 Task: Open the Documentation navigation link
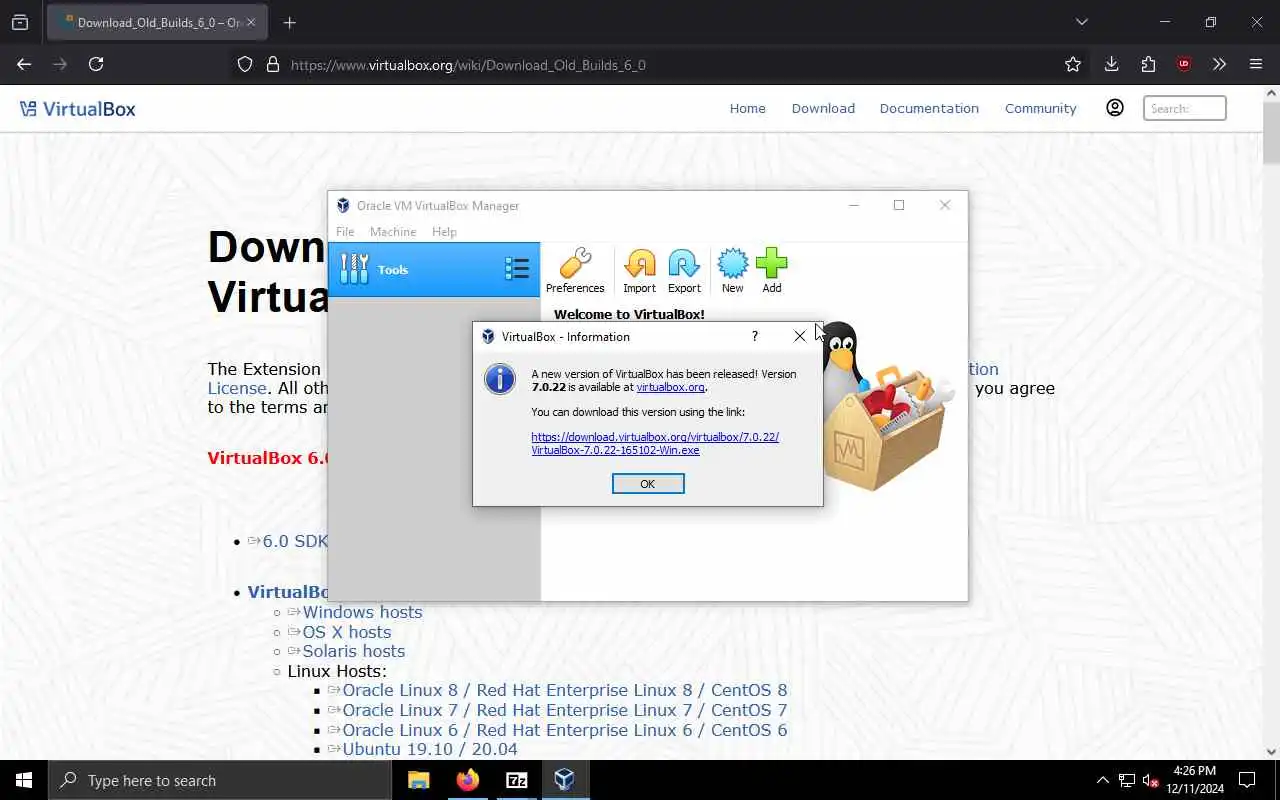[x=929, y=108]
